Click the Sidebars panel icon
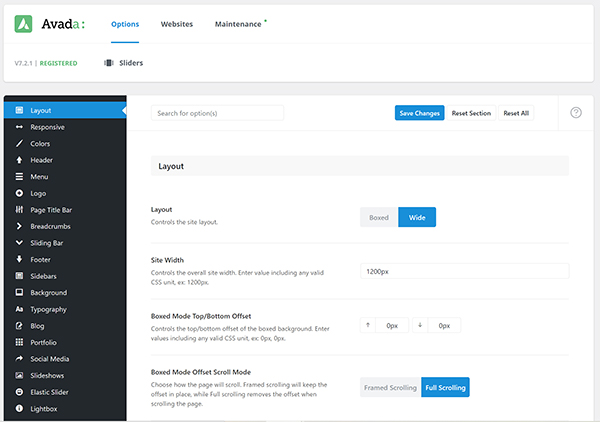 pyautogui.click(x=19, y=276)
